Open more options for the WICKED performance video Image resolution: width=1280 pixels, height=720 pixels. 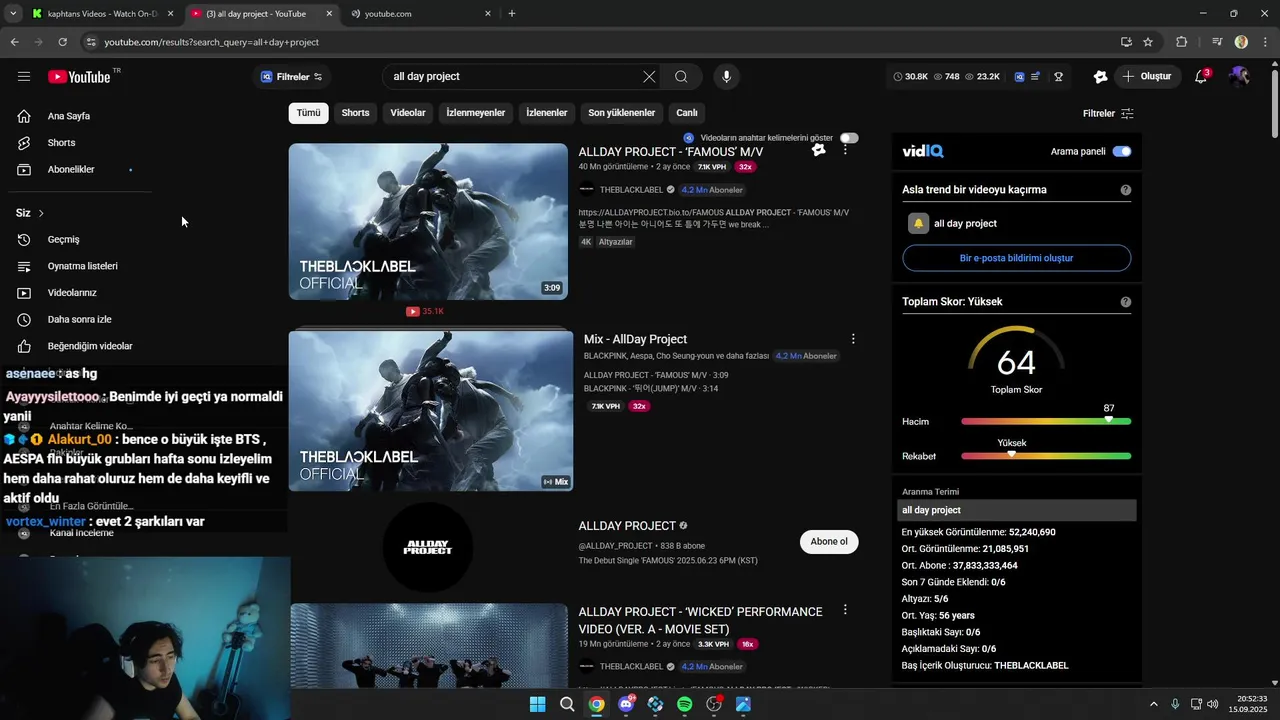coord(845,610)
